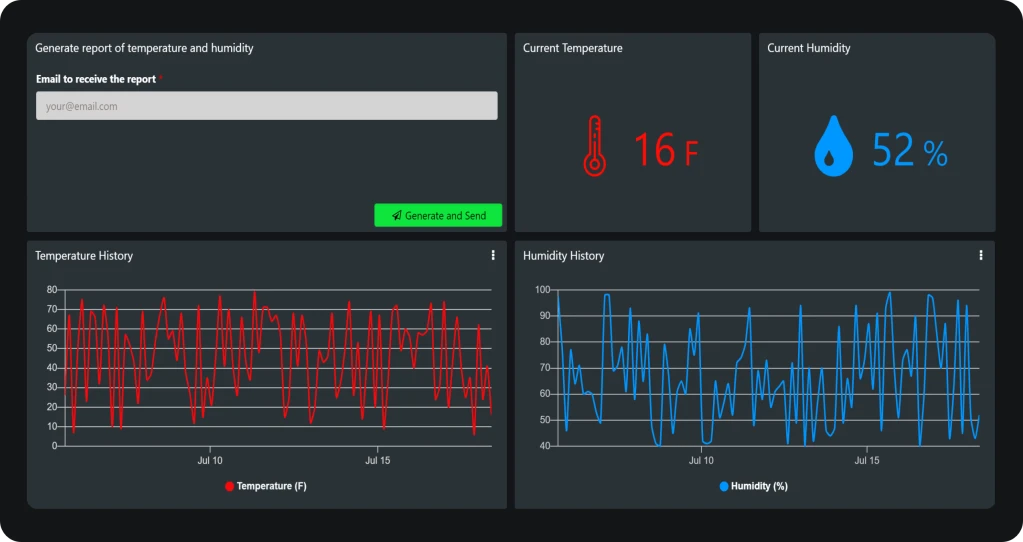1023x542 pixels.
Task: Click Jul 15 on the humidity chart axis
Action: pyautogui.click(x=867, y=461)
